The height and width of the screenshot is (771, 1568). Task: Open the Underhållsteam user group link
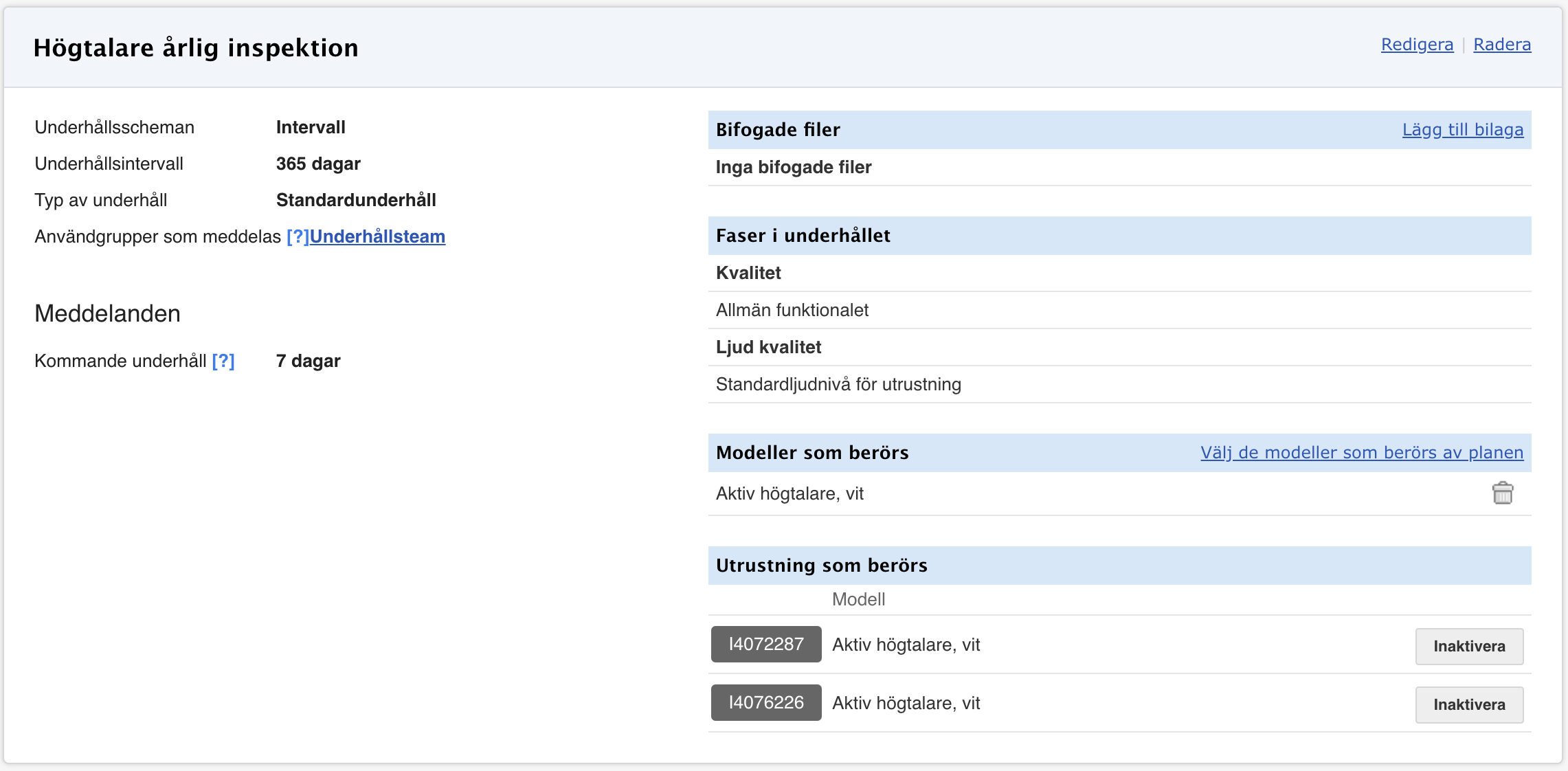(377, 236)
